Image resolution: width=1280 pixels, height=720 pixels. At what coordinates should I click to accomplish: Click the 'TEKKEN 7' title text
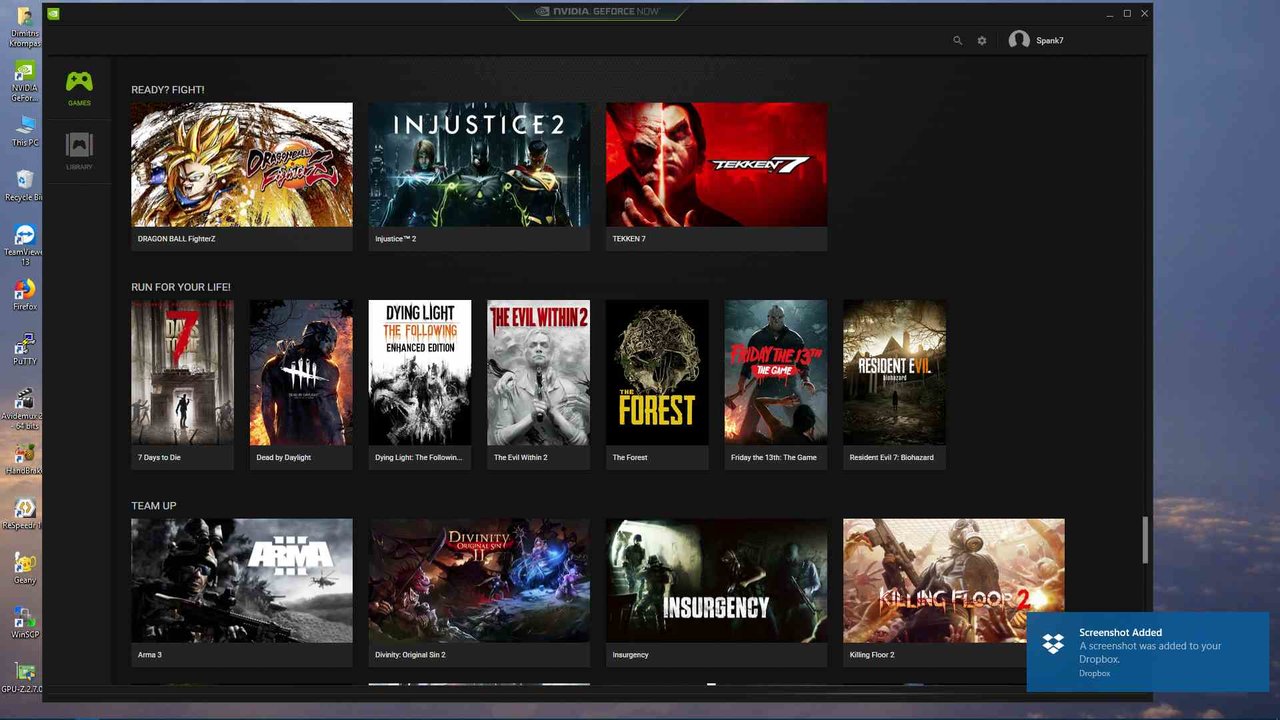click(629, 239)
